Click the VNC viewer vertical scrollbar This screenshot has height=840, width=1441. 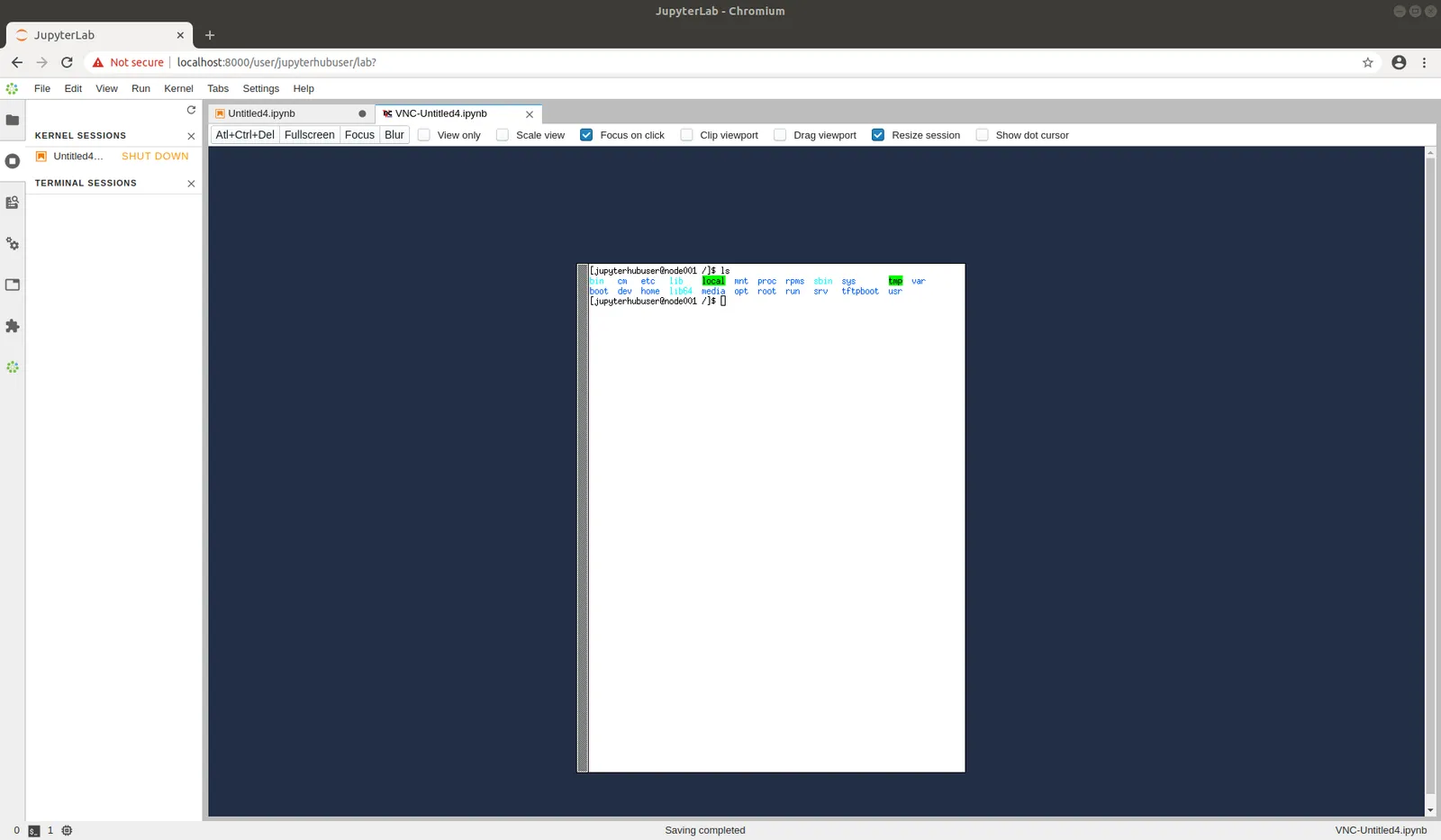(x=1430, y=475)
